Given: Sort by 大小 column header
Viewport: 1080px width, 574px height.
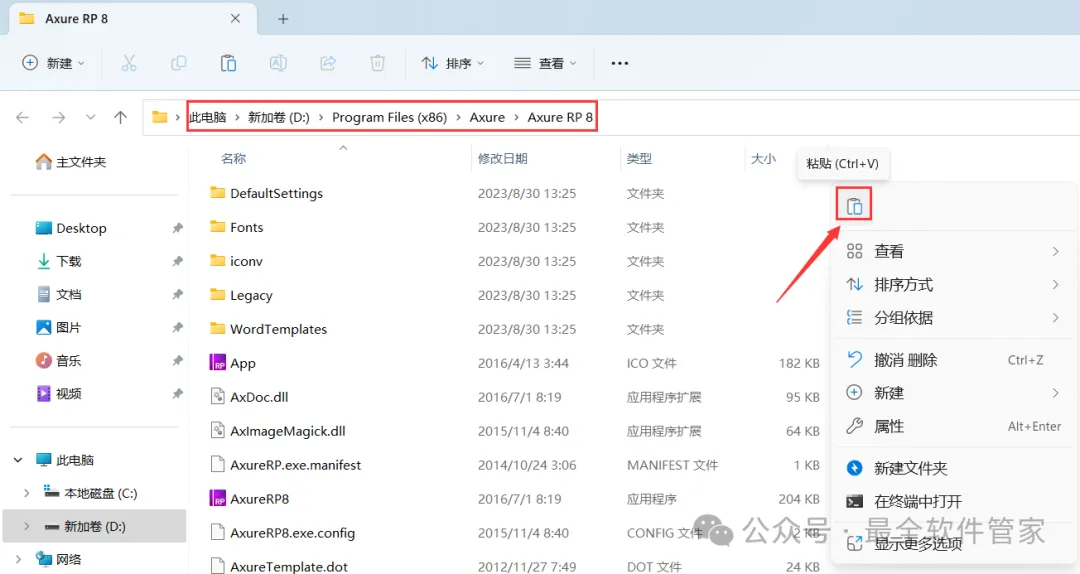Looking at the screenshot, I should 763,158.
